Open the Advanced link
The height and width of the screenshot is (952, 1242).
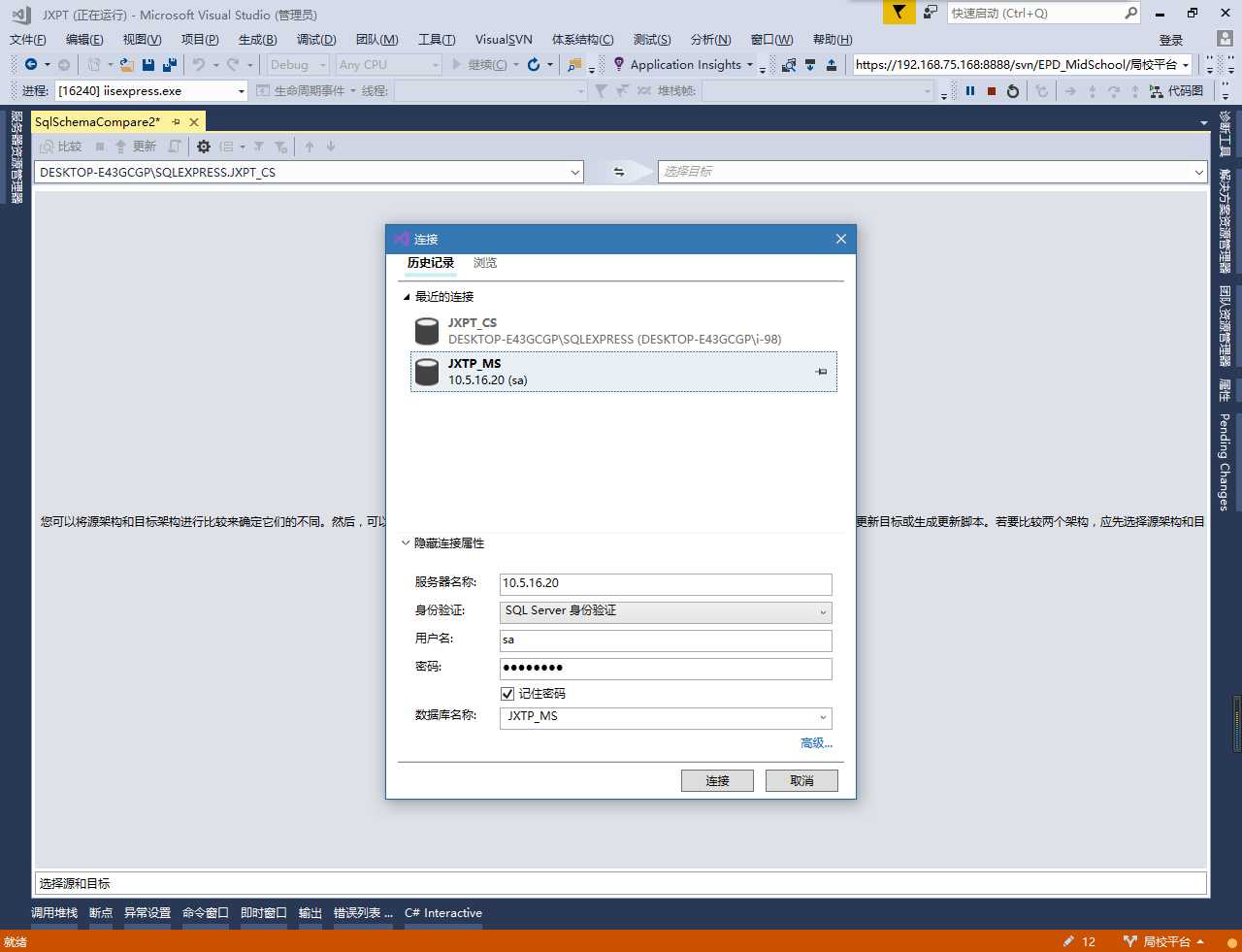tap(816, 743)
